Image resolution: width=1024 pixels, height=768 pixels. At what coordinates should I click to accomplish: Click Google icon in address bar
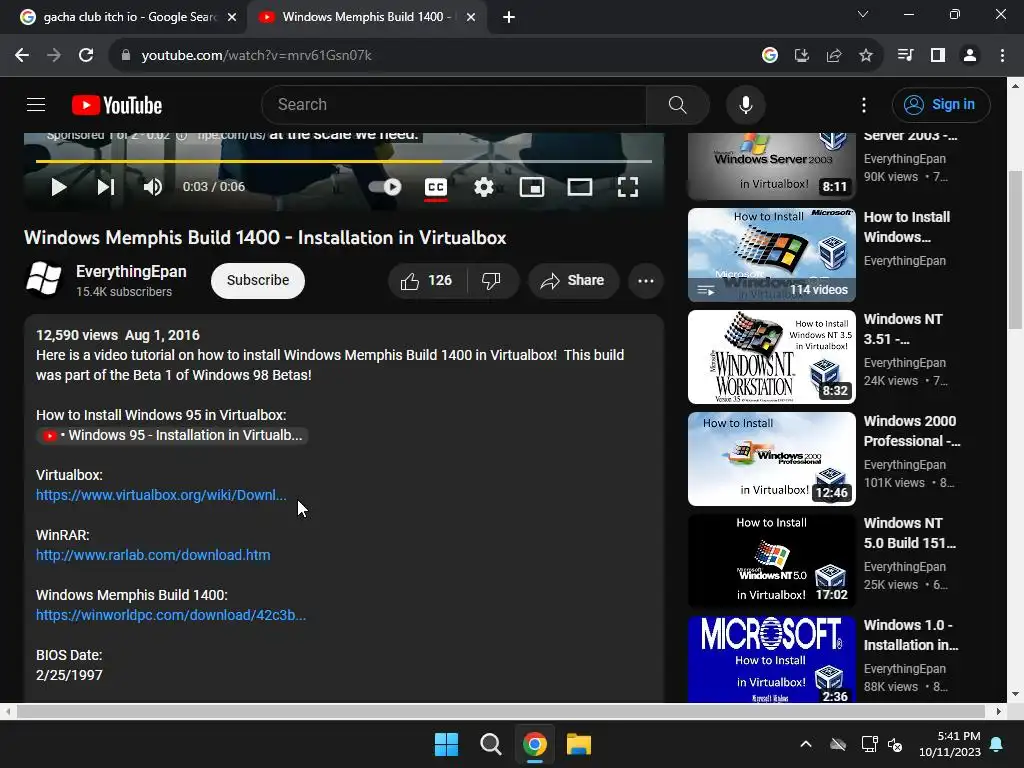(x=769, y=56)
